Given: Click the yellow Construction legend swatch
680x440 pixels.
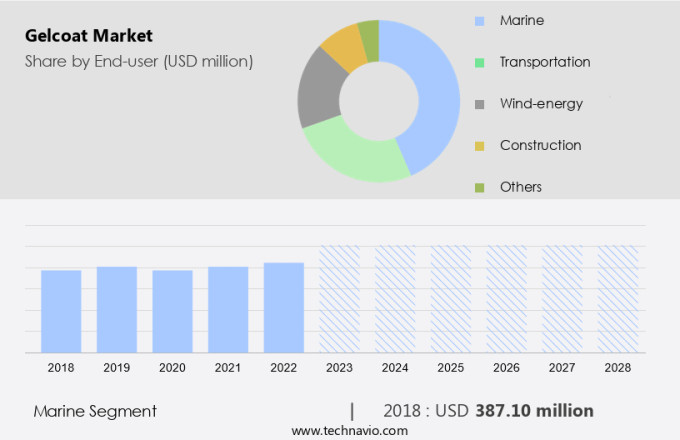Looking at the screenshot, I should (x=480, y=146).
